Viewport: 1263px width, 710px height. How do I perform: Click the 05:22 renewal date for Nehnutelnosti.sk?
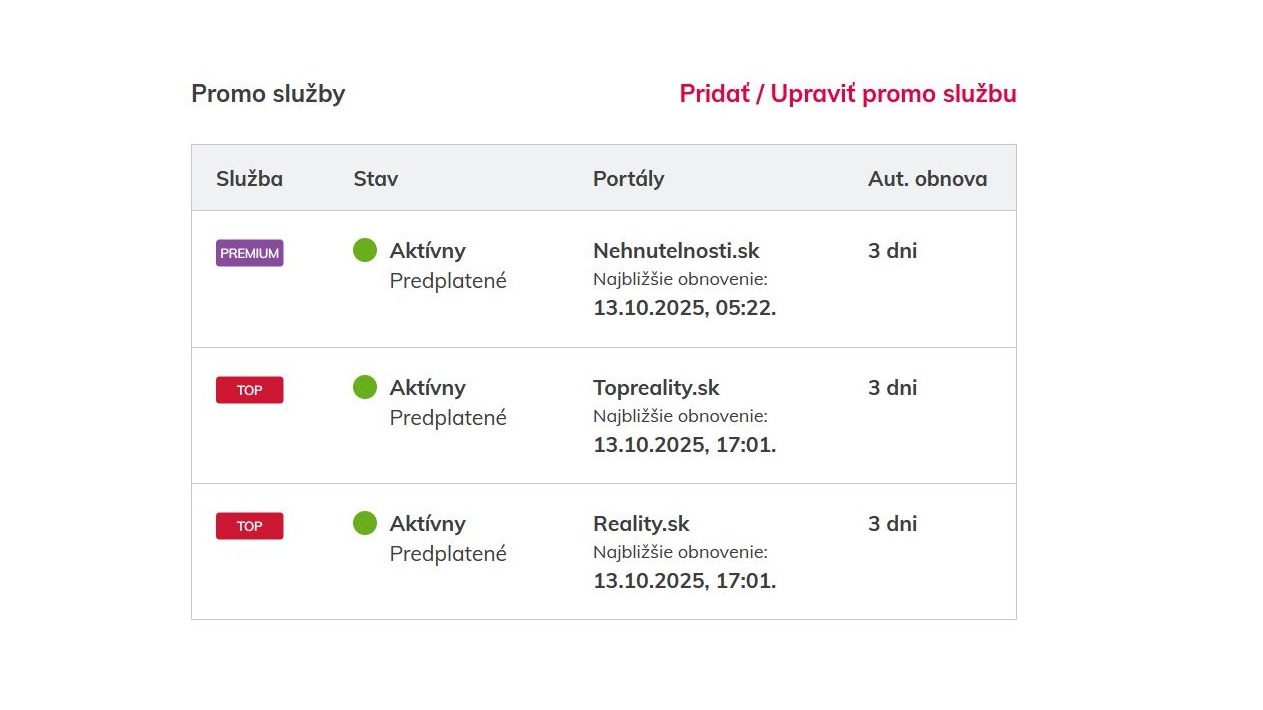coord(684,308)
